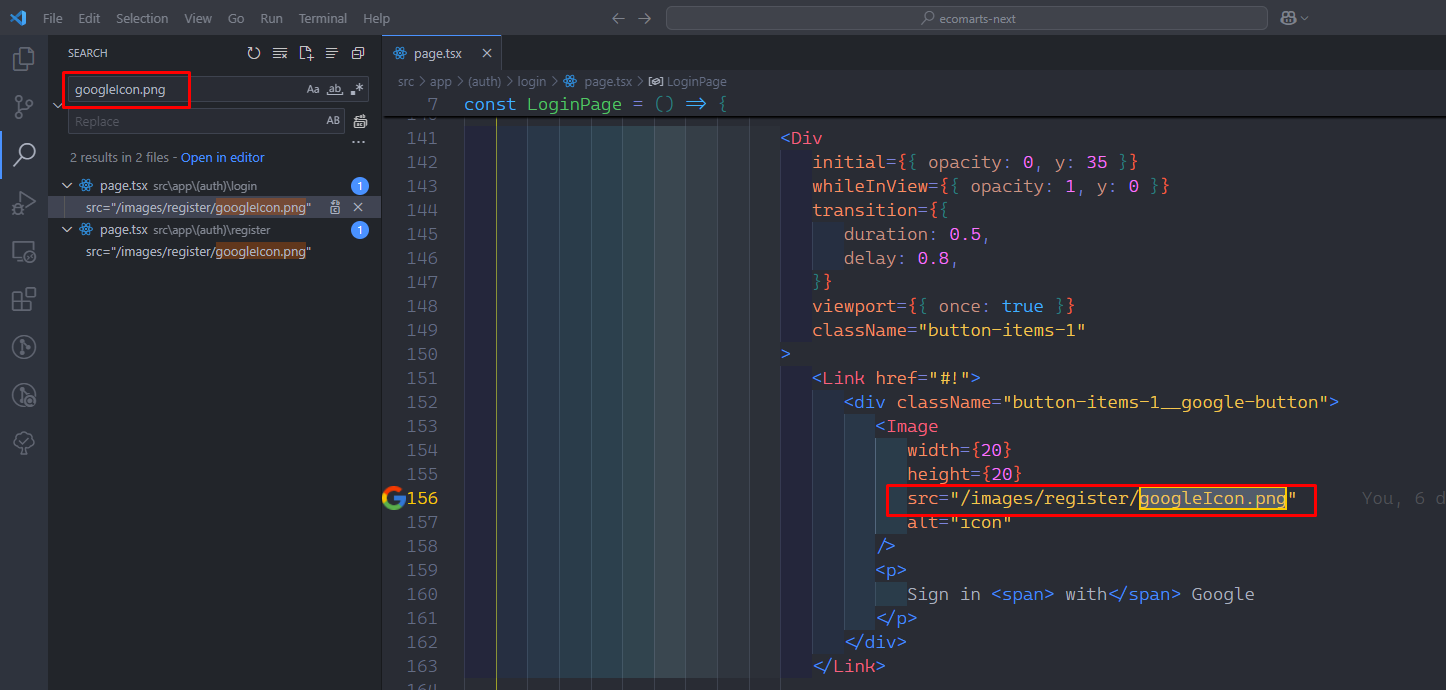Click the 'Open in editor' link
Screen dimensions: 1446x690
click(222, 157)
